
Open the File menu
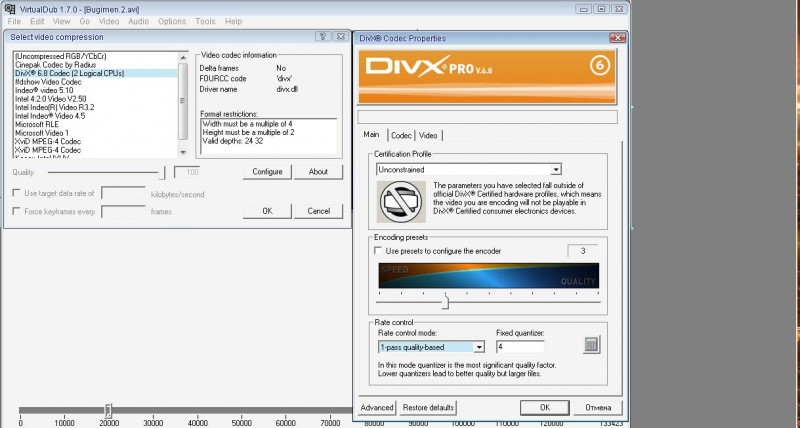tap(14, 21)
